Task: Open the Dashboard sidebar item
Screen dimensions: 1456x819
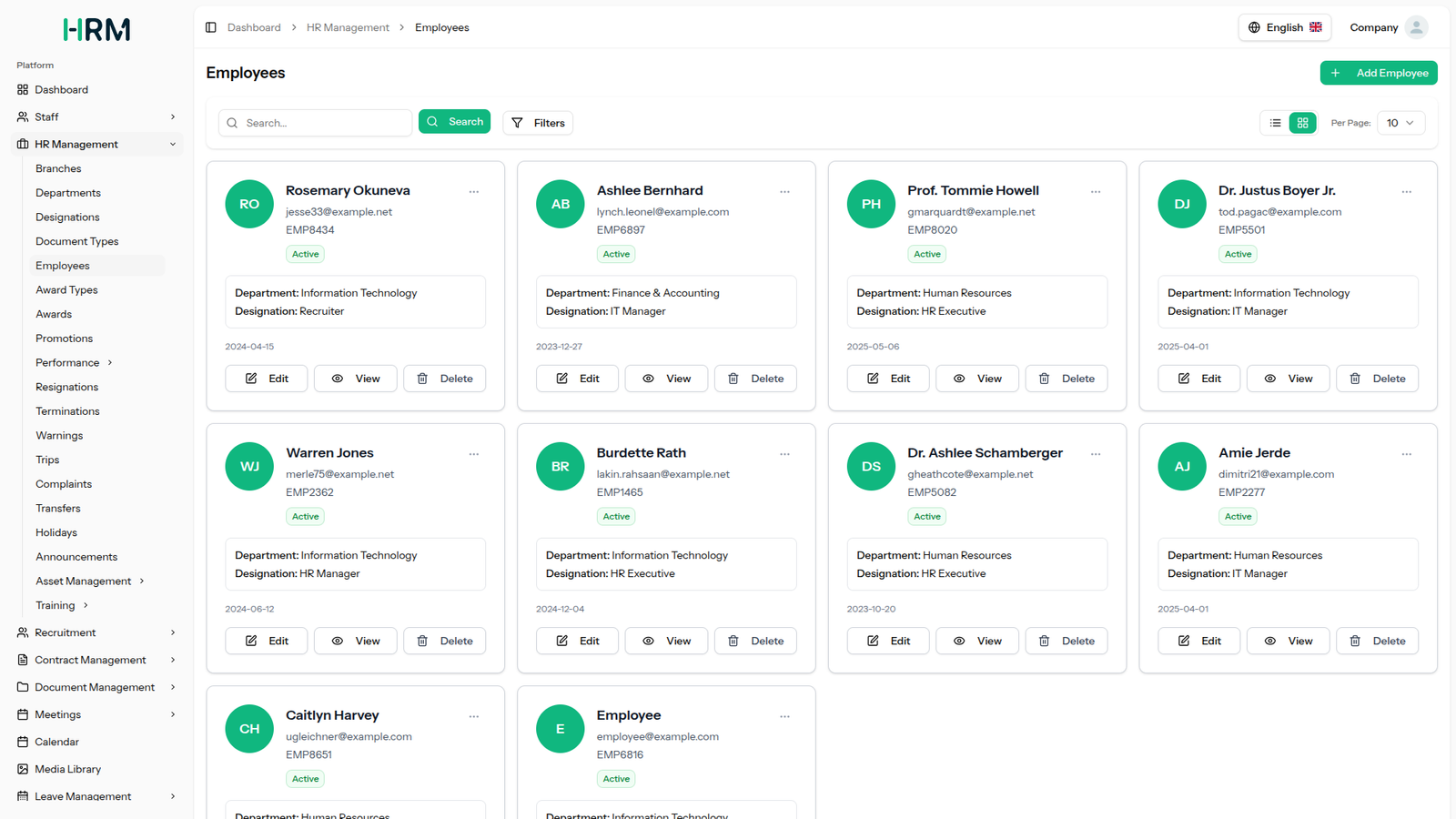Action: tap(96, 89)
